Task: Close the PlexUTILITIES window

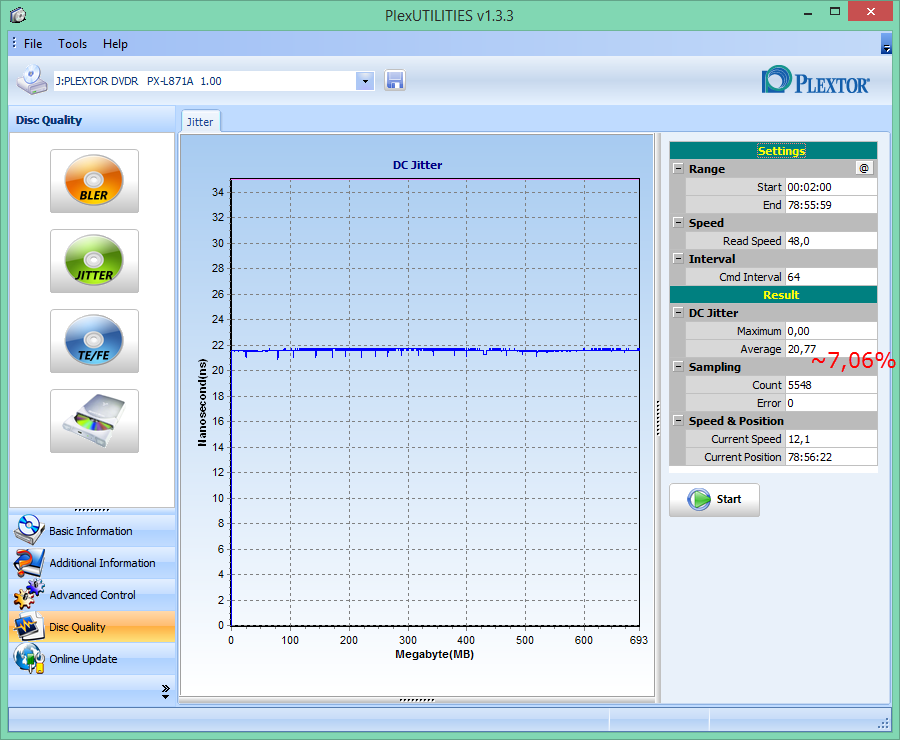Action: click(x=870, y=12)
